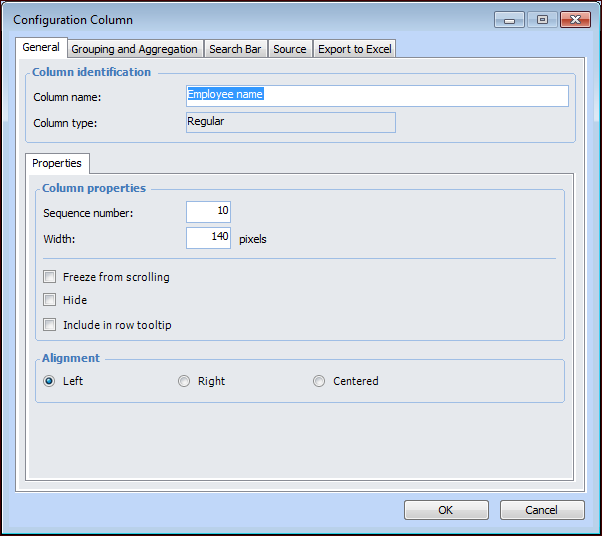
Task: Enable Freeze from scrolling checkbox
Action: 50,277
